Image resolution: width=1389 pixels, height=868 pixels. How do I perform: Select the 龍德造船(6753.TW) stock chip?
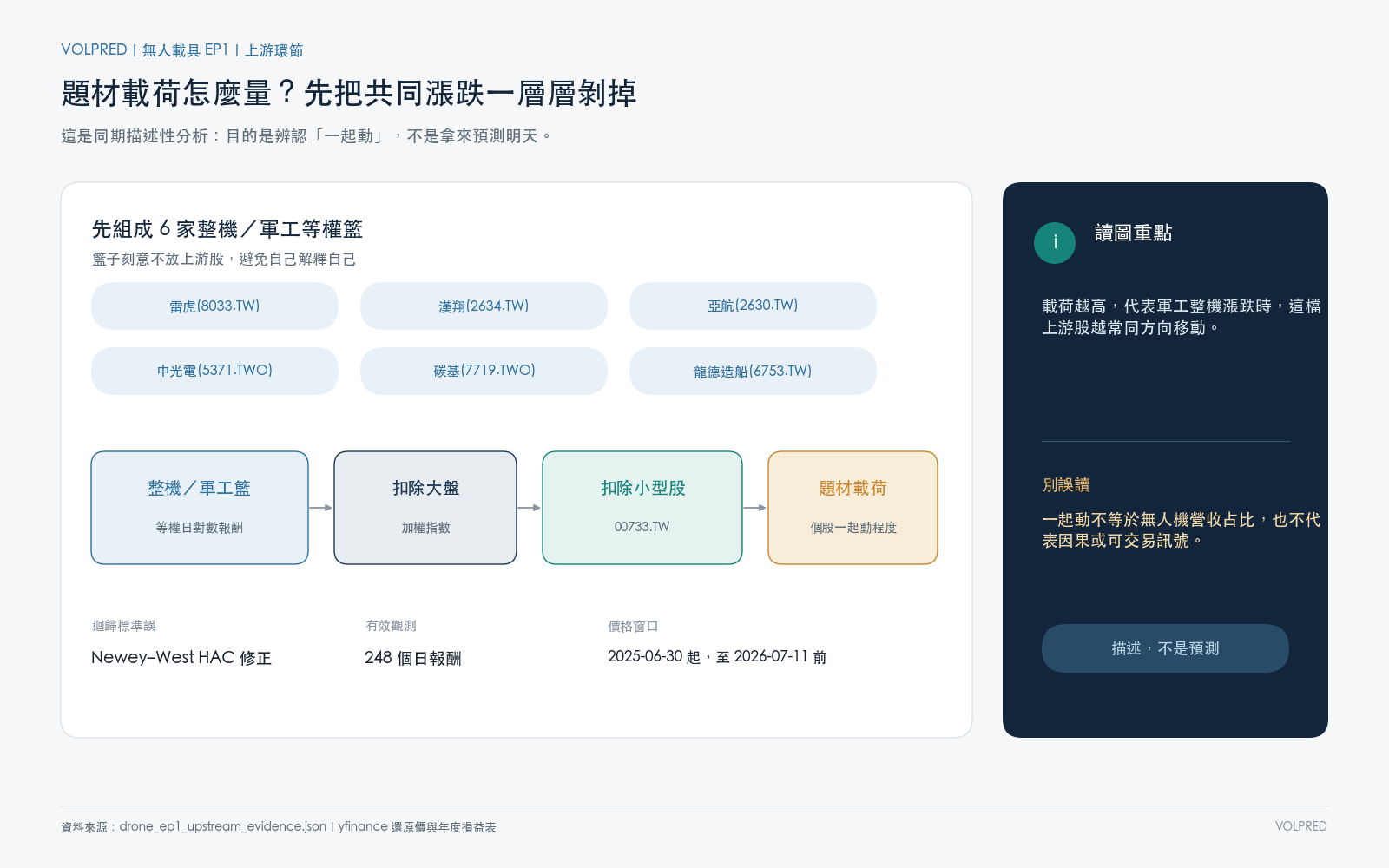pyautogui.click(x=753, y=371)
